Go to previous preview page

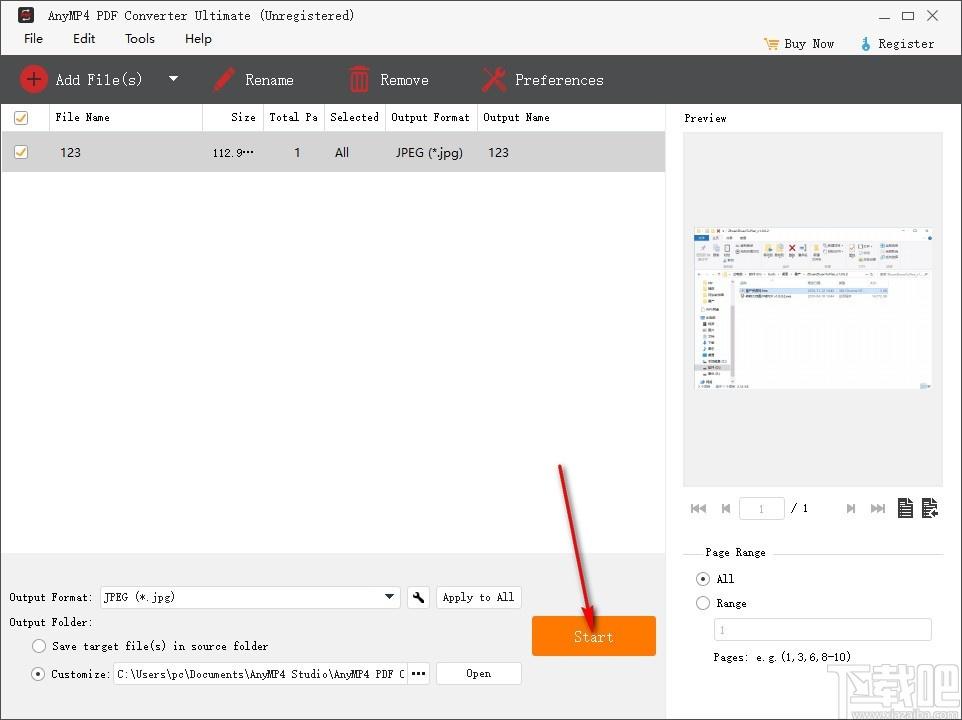coord(726,508)
